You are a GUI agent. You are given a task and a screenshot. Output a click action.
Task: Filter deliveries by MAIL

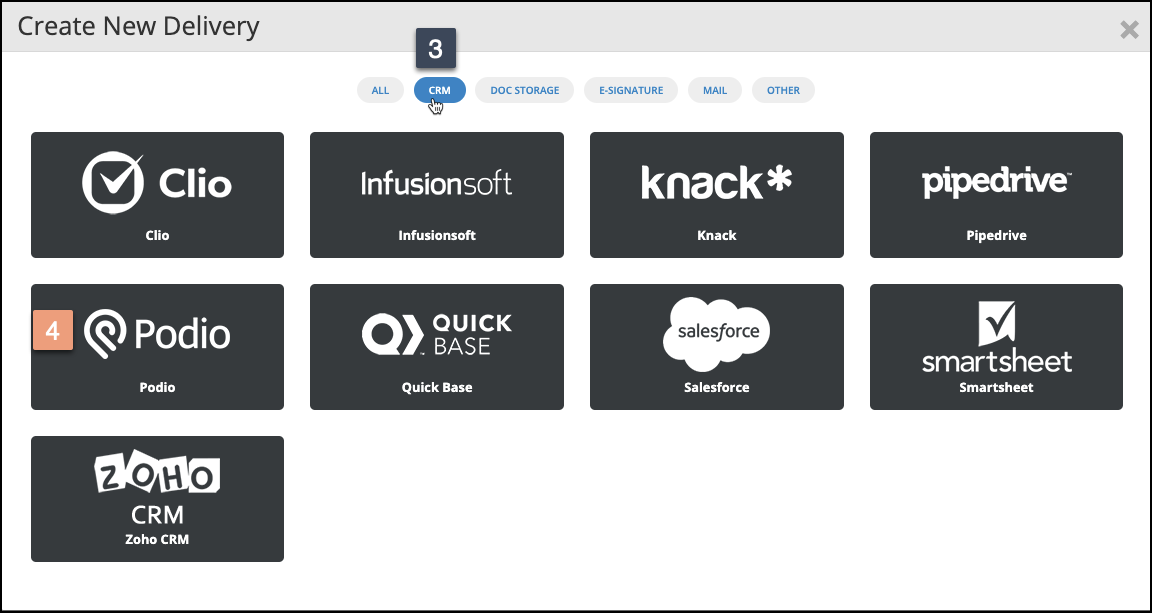pos(715,90)
